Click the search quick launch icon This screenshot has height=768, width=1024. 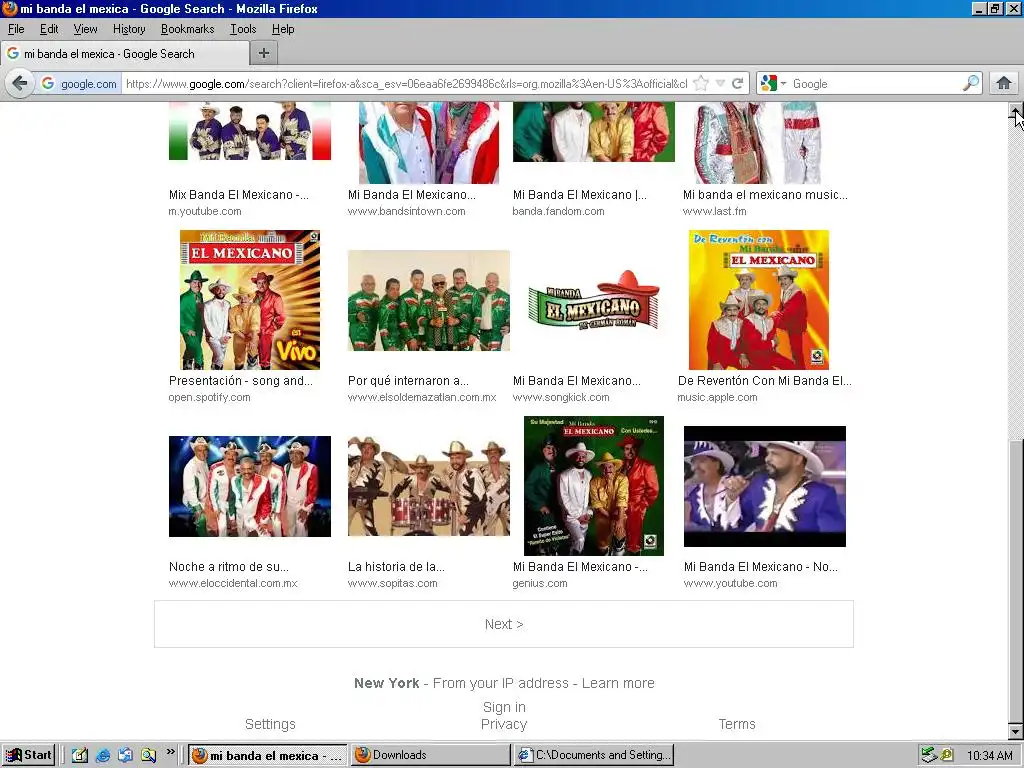(x=148, y=755)
